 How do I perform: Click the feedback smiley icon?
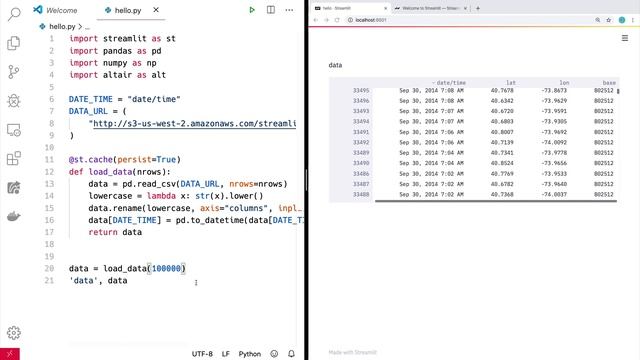click(x=274, y=354)
